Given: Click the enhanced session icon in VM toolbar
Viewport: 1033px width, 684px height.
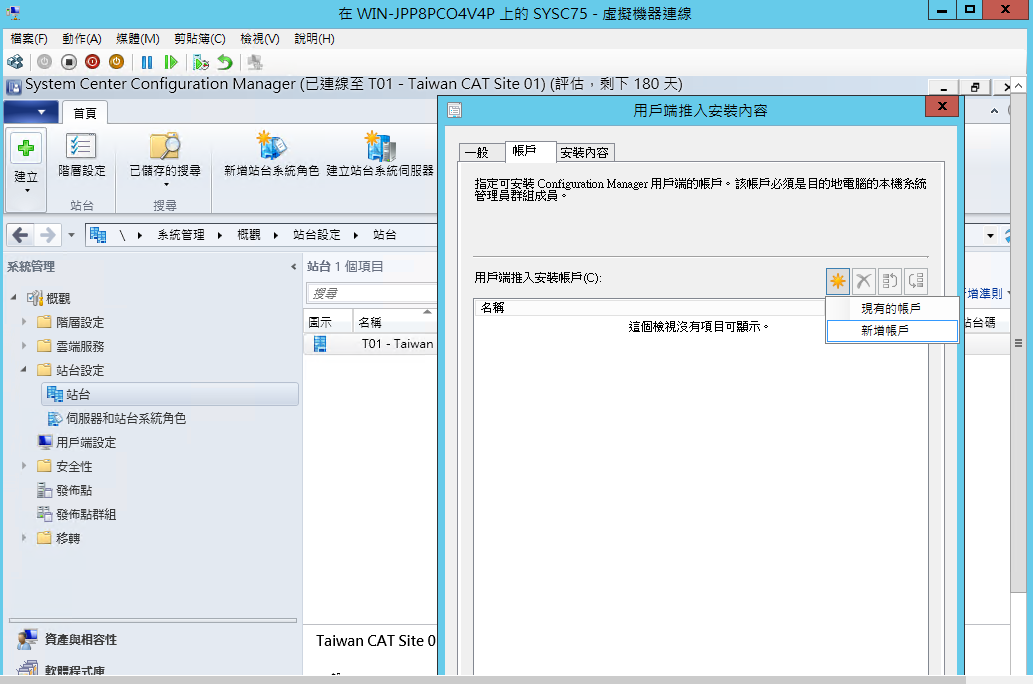Looking at the screenshot, I should 255,62.
